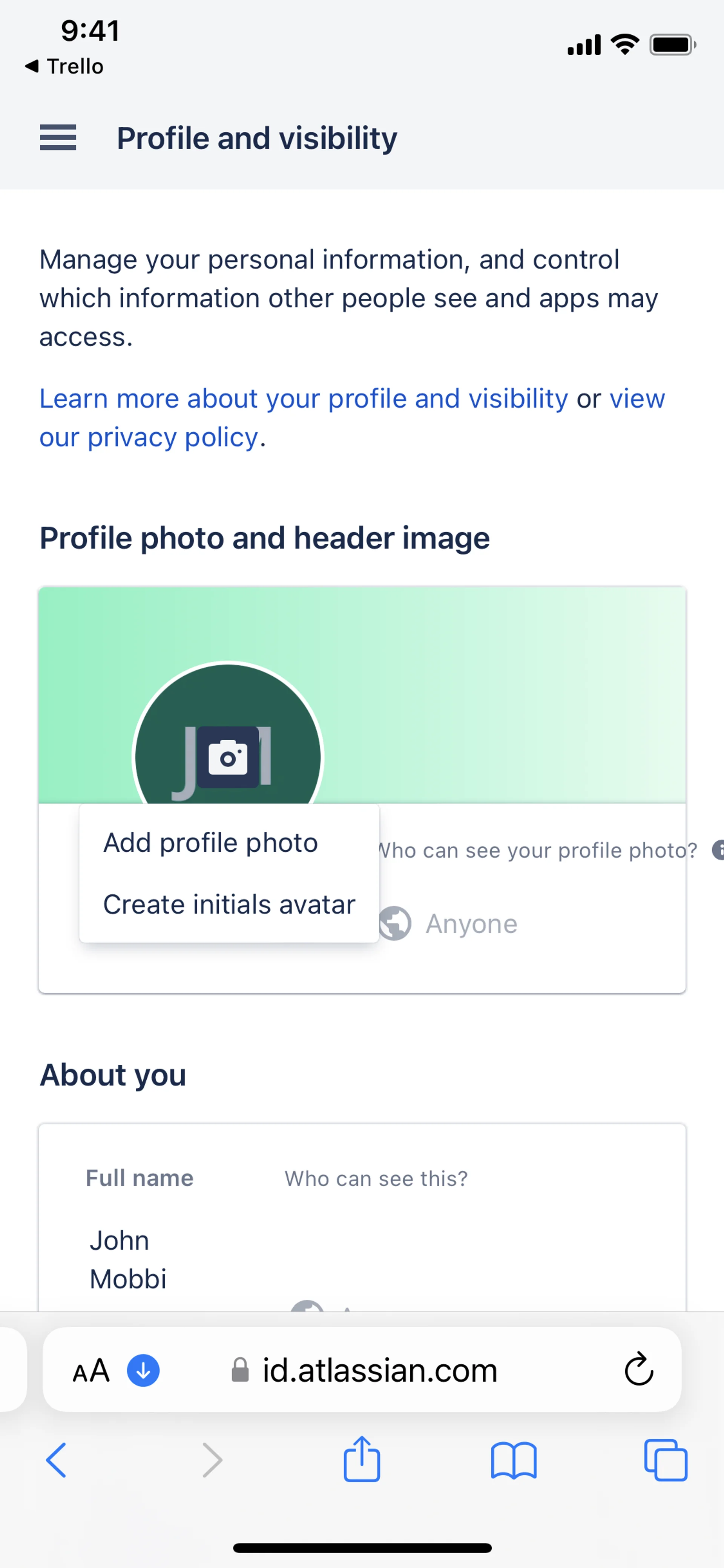Screen dimensions: 724x1568
Task: Open the Safari tabs overview icon
Action: tap(665, 1460)
